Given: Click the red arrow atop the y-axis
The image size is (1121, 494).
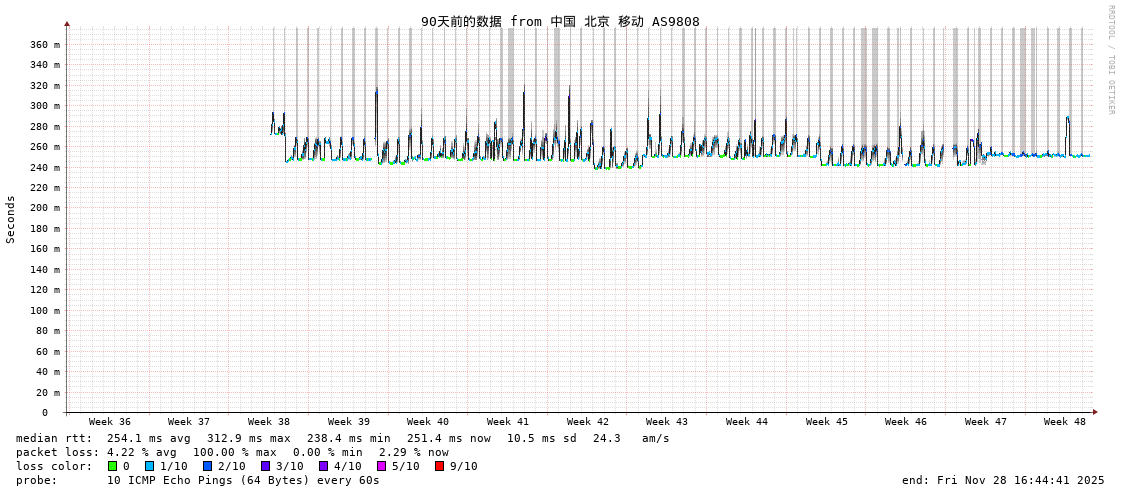Looking at the screenshot, I should click(67, 23).
